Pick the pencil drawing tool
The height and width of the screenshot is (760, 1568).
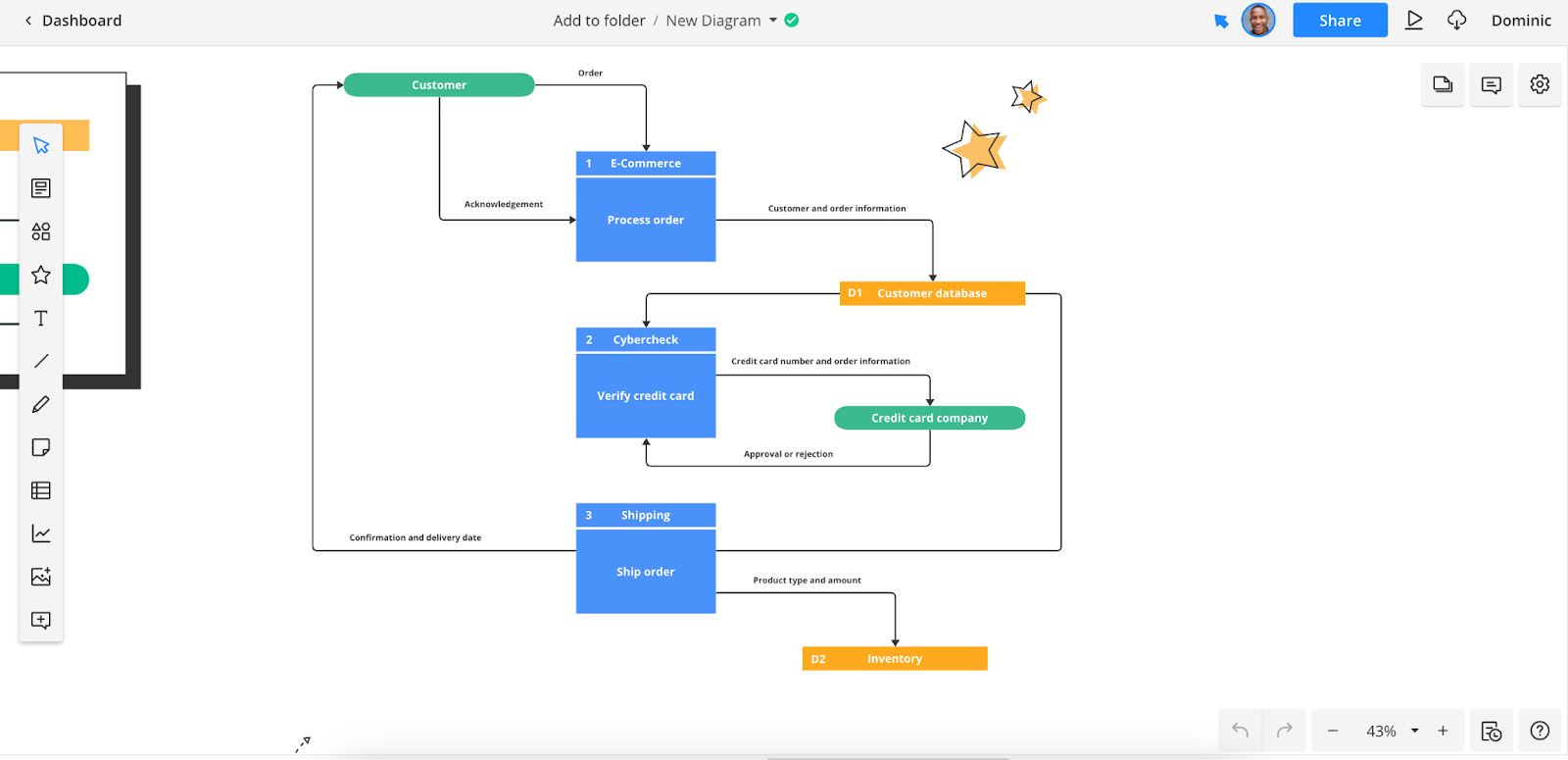coord(41,404)
